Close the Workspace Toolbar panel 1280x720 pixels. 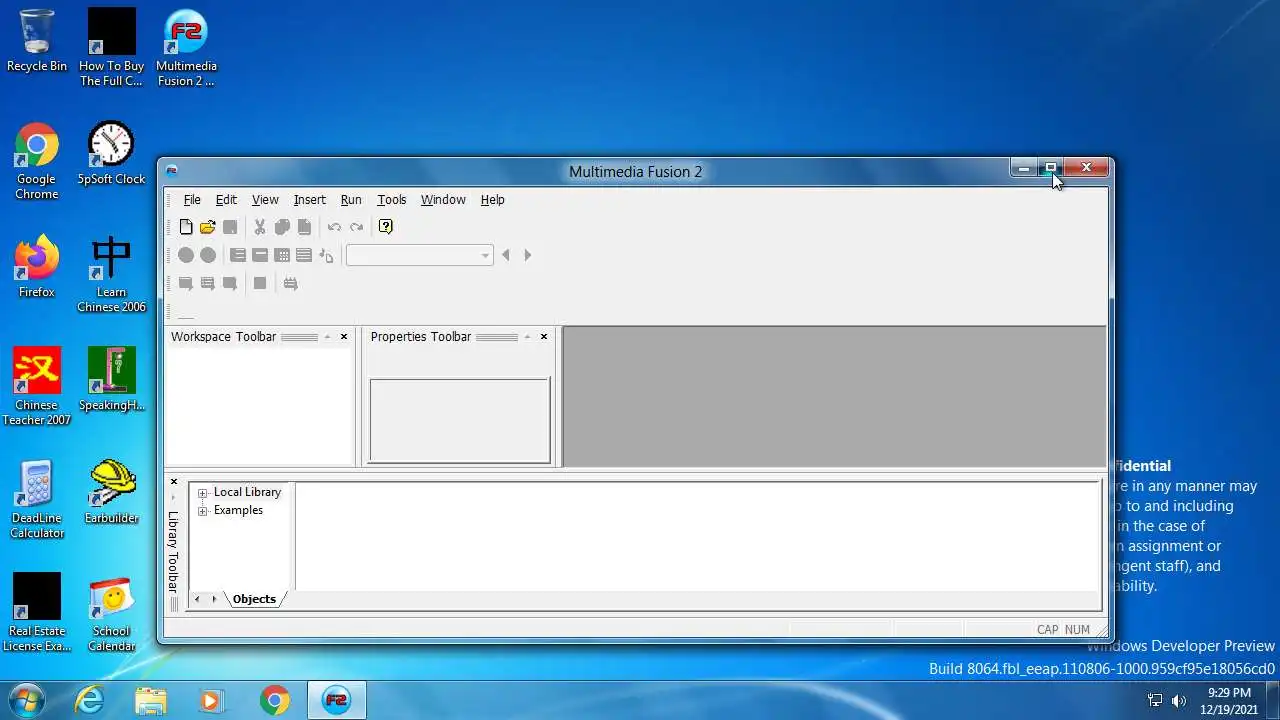[x=344, y=337]
